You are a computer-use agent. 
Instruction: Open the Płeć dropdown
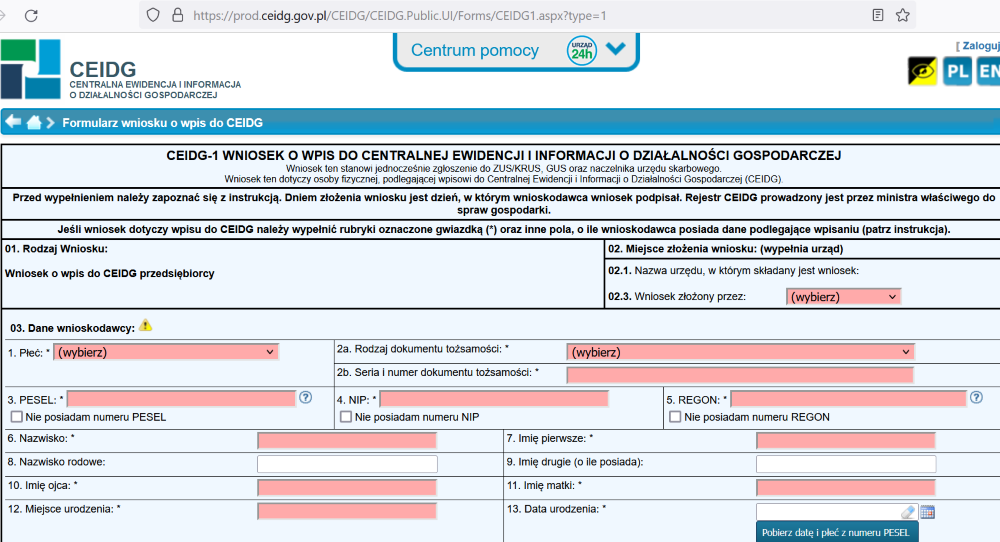pos(166,352)
